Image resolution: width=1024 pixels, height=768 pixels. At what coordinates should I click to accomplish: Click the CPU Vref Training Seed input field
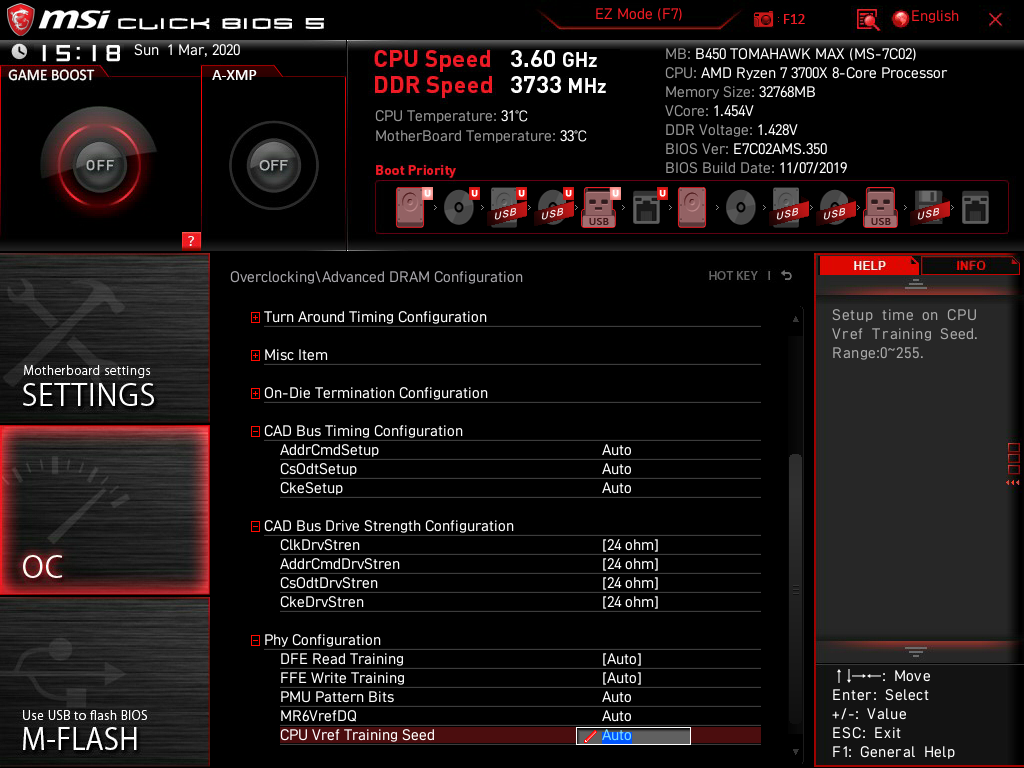633,735
